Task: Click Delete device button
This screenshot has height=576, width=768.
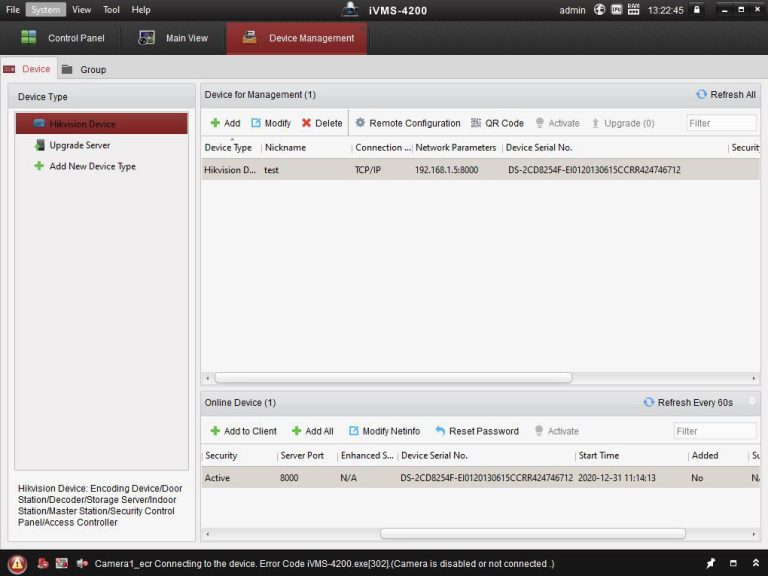Action: (322, 123)
